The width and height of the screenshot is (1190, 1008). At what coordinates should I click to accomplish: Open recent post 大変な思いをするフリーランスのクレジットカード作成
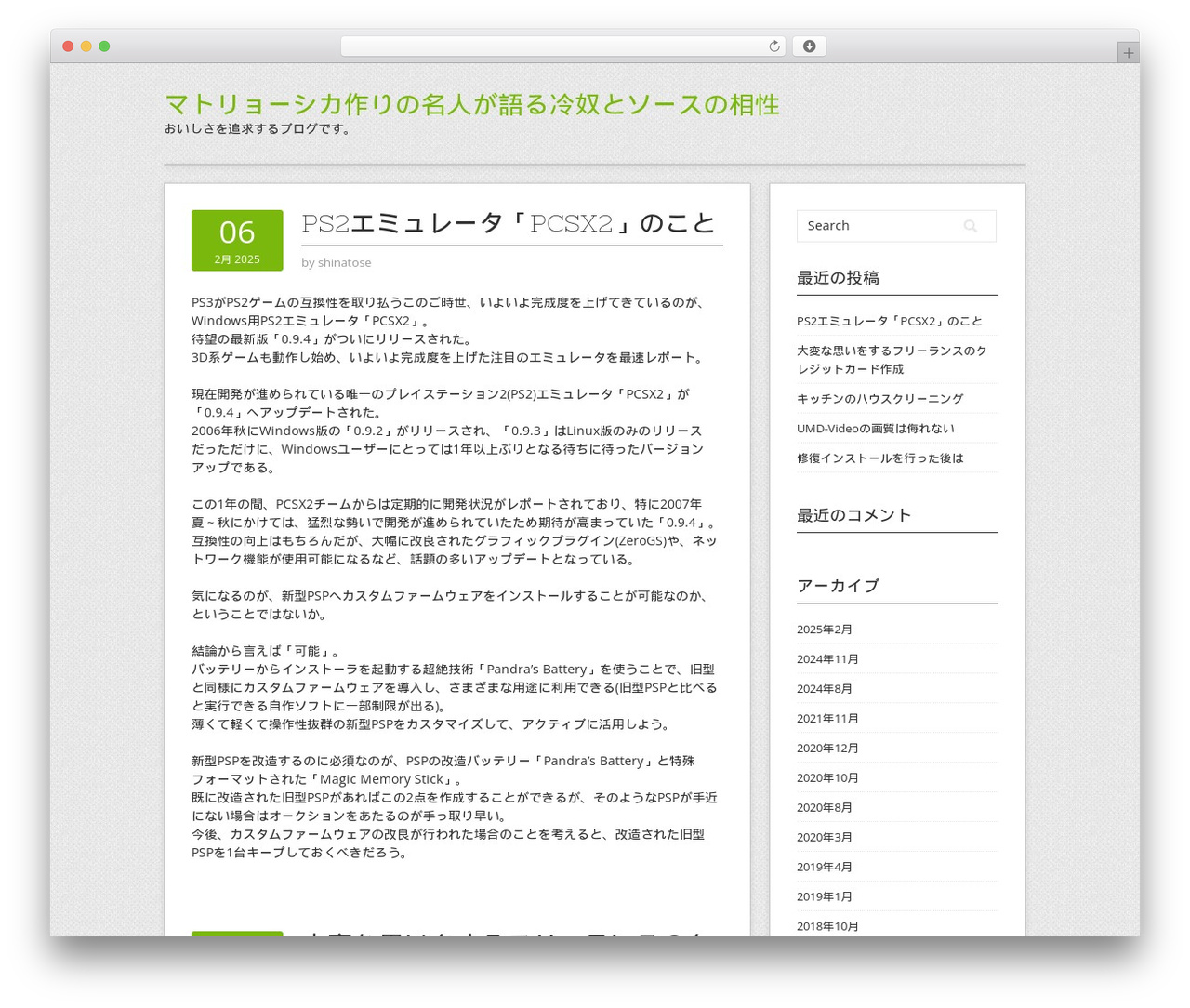[892, 360]
